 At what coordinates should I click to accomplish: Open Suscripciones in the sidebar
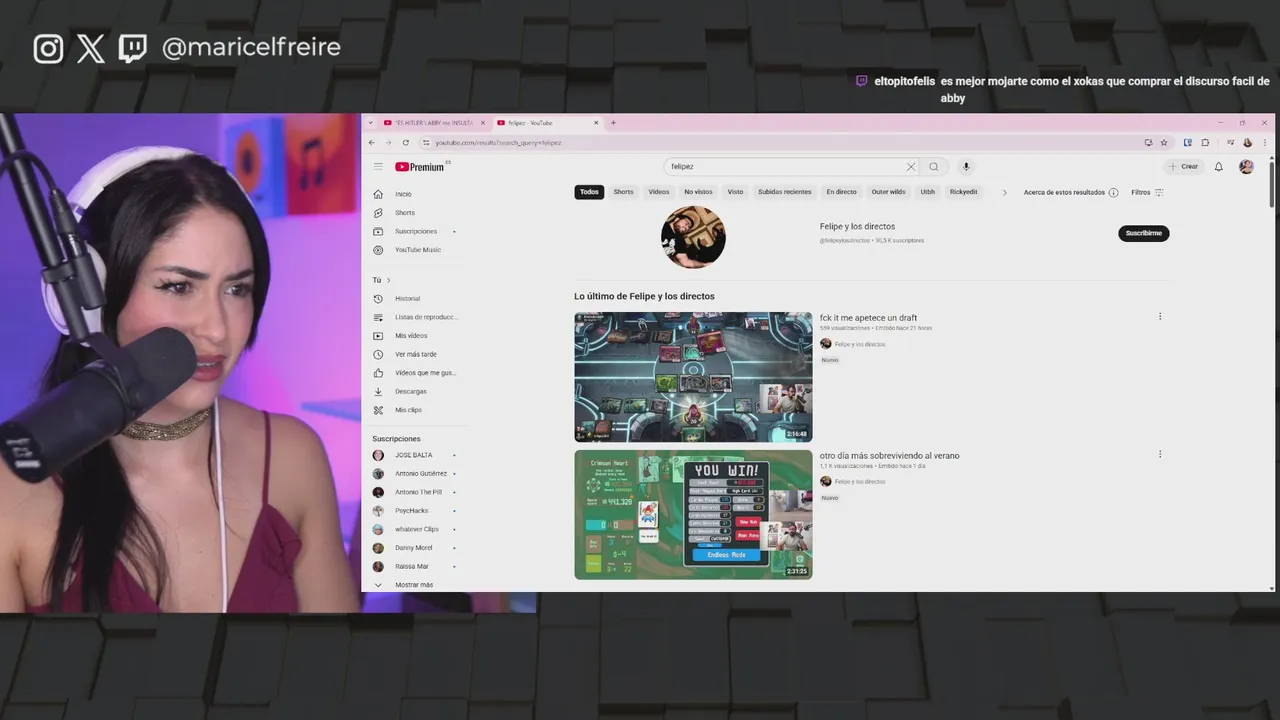pyautogui.click(x=418, y=231)
